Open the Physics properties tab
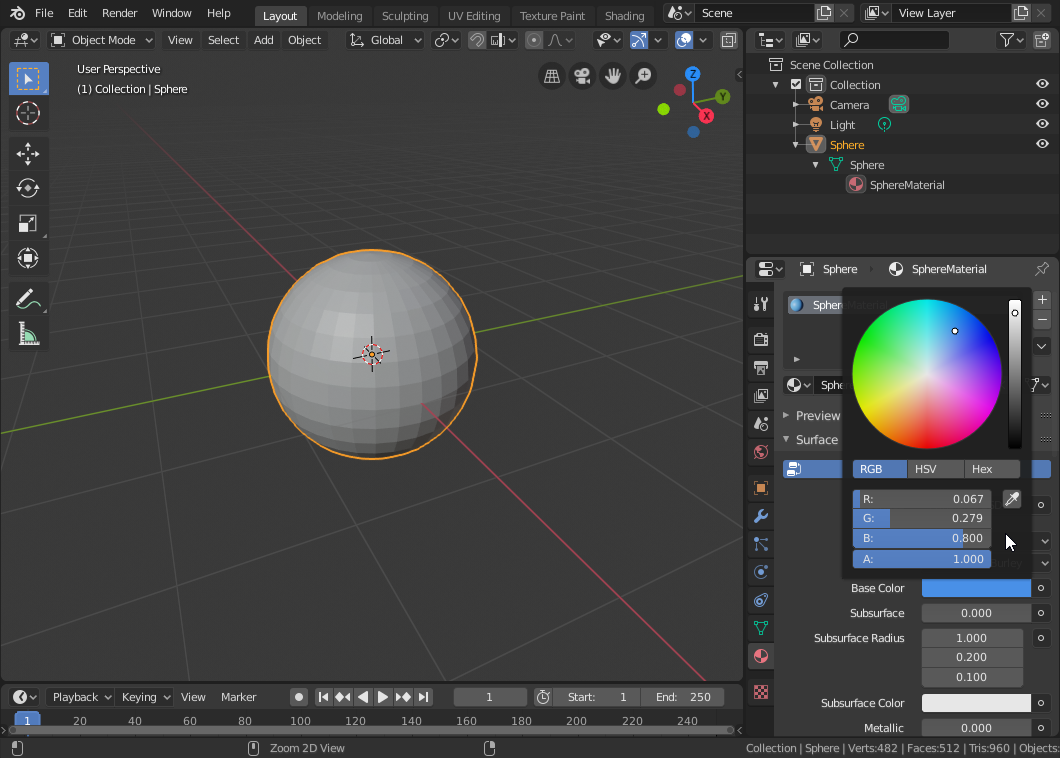 pos(761,572)
